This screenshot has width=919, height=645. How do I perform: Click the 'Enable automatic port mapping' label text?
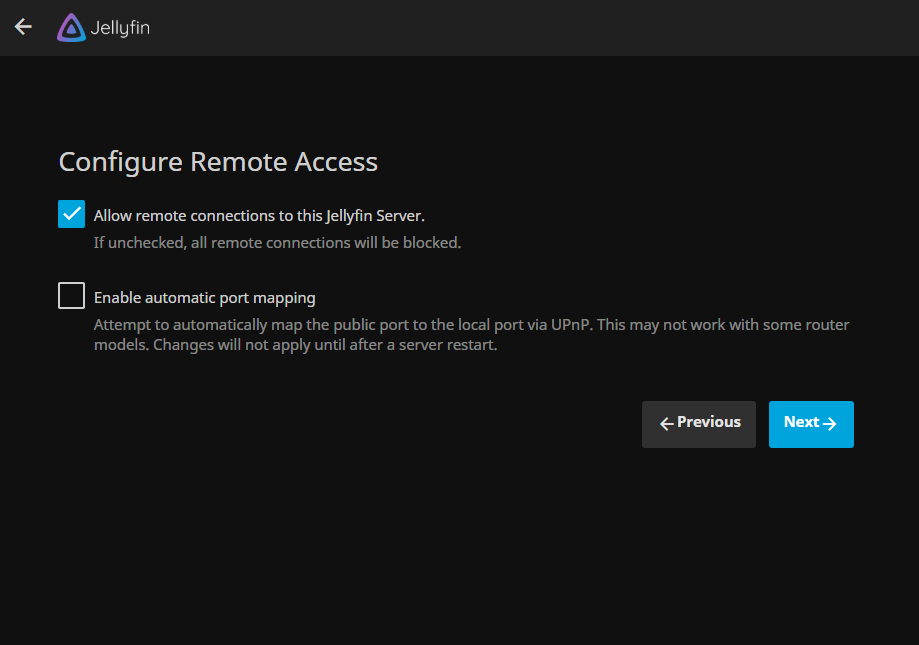coord(205,297)
